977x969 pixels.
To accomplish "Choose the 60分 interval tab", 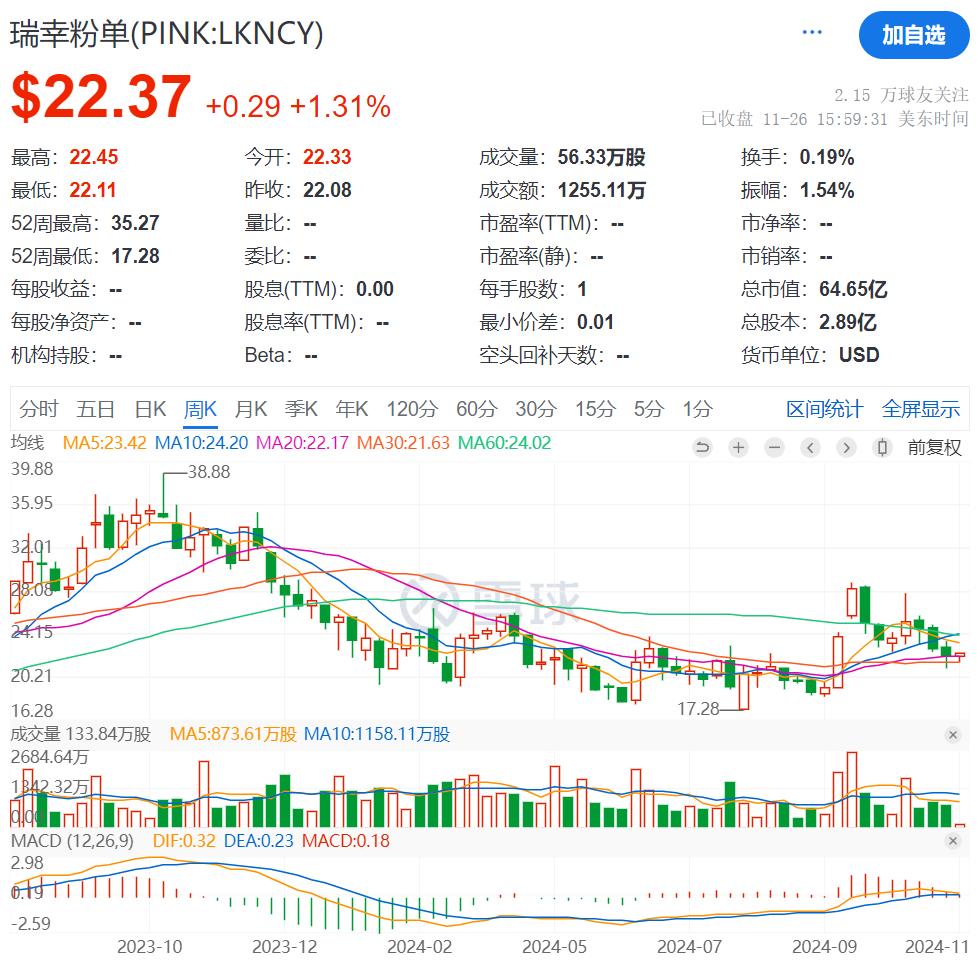I will [476, 409].
